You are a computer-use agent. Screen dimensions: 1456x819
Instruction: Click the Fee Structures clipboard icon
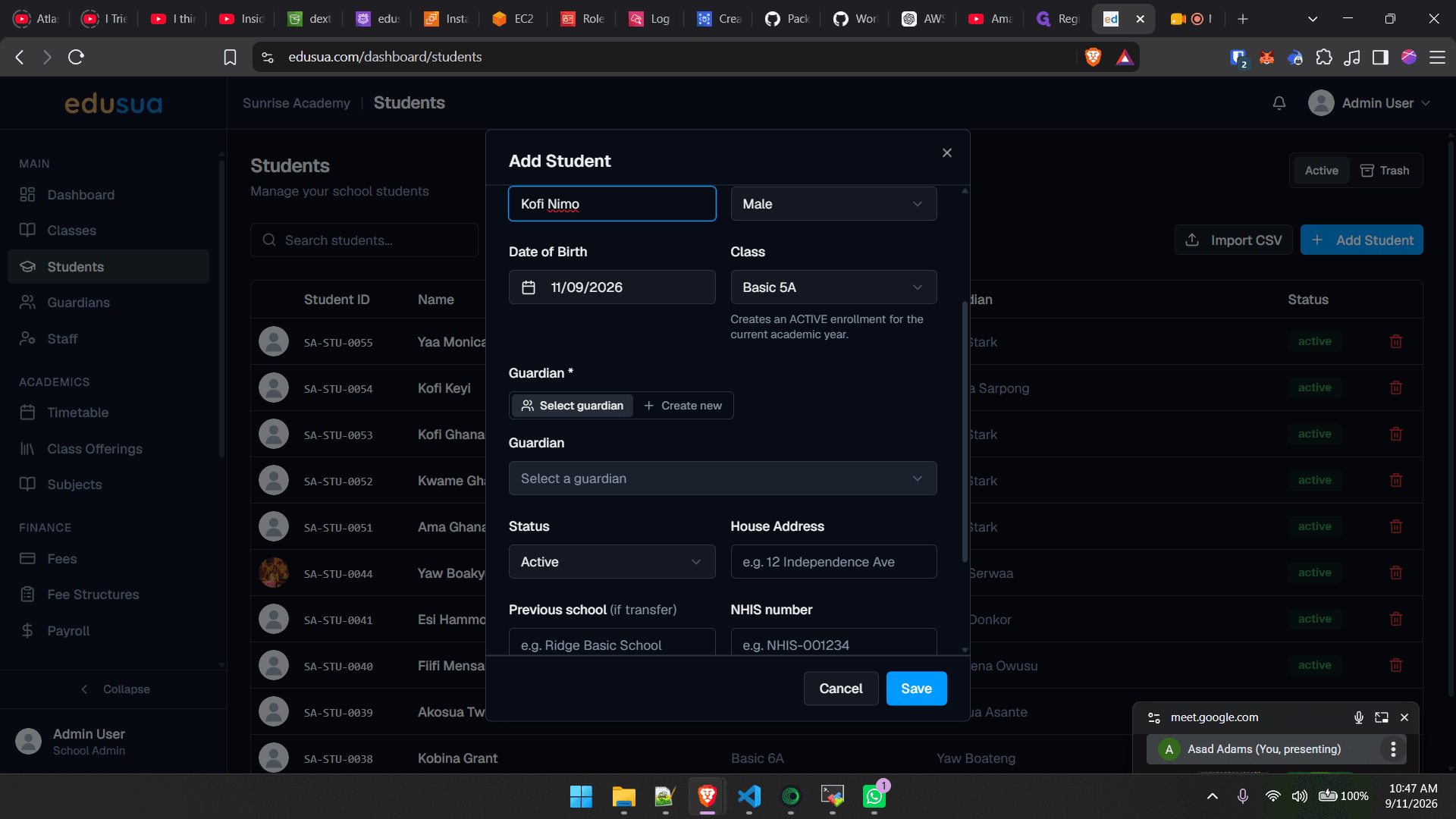coord(27,595)
